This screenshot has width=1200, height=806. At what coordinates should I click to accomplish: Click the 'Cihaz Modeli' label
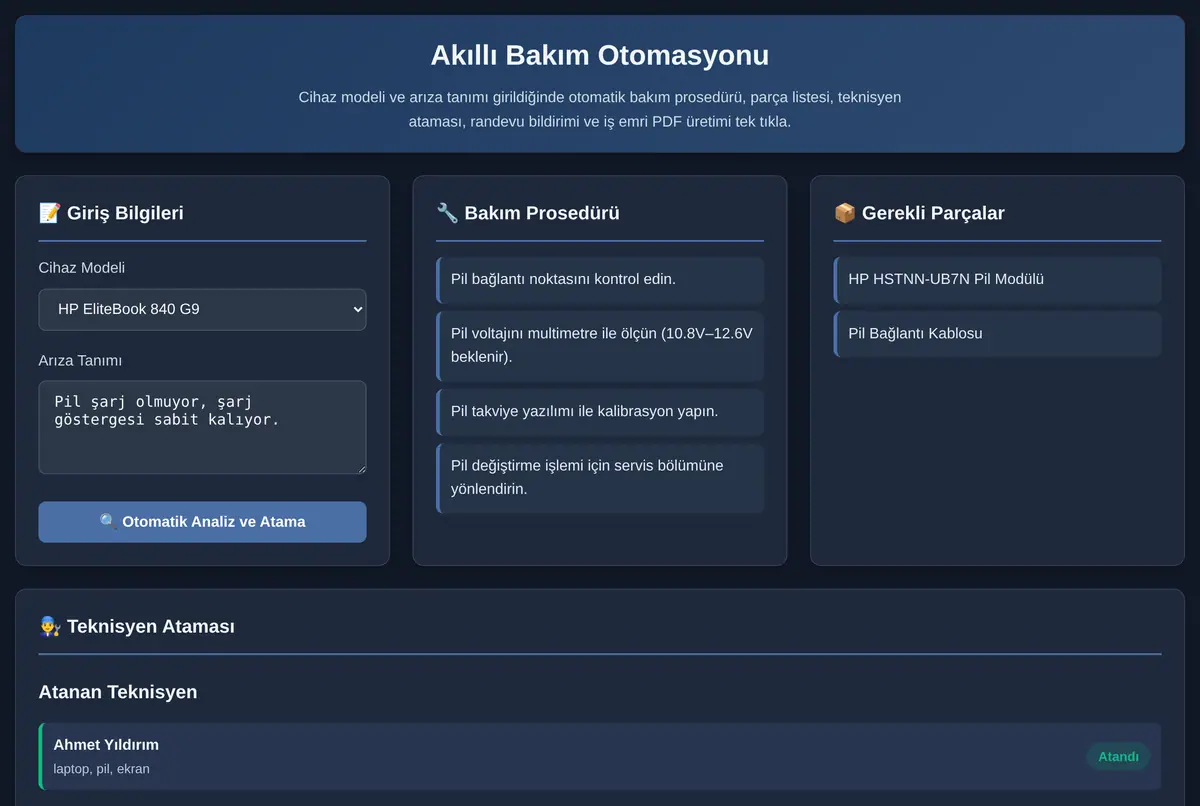82,268
